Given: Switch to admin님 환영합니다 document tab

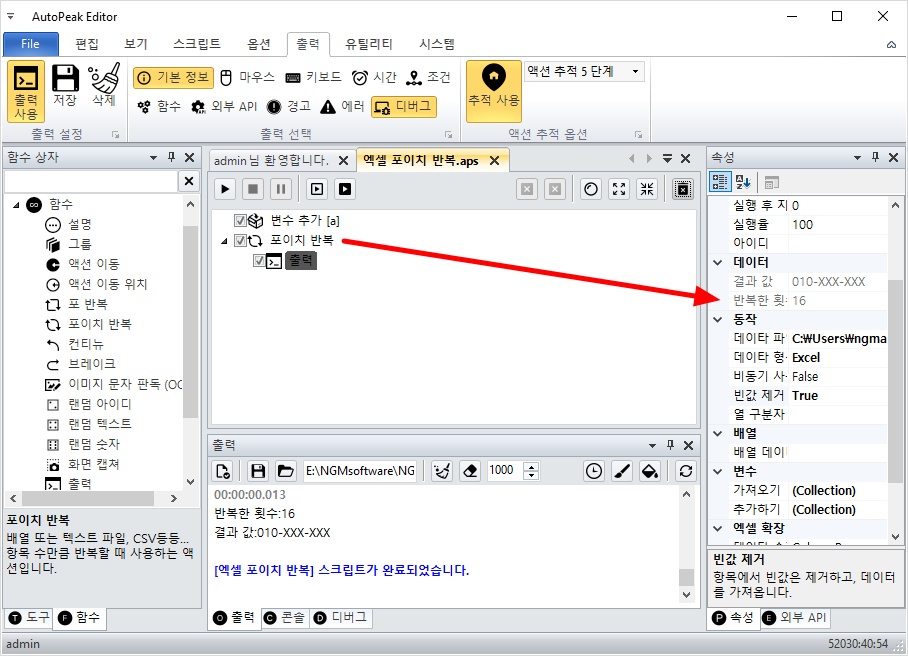Looking at the screenshot, I should click(x=271, y=160).
